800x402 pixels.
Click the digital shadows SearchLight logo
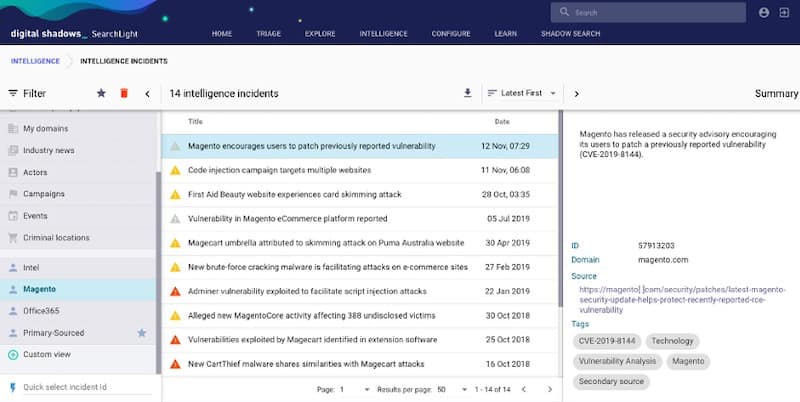[x=74, y=34]
